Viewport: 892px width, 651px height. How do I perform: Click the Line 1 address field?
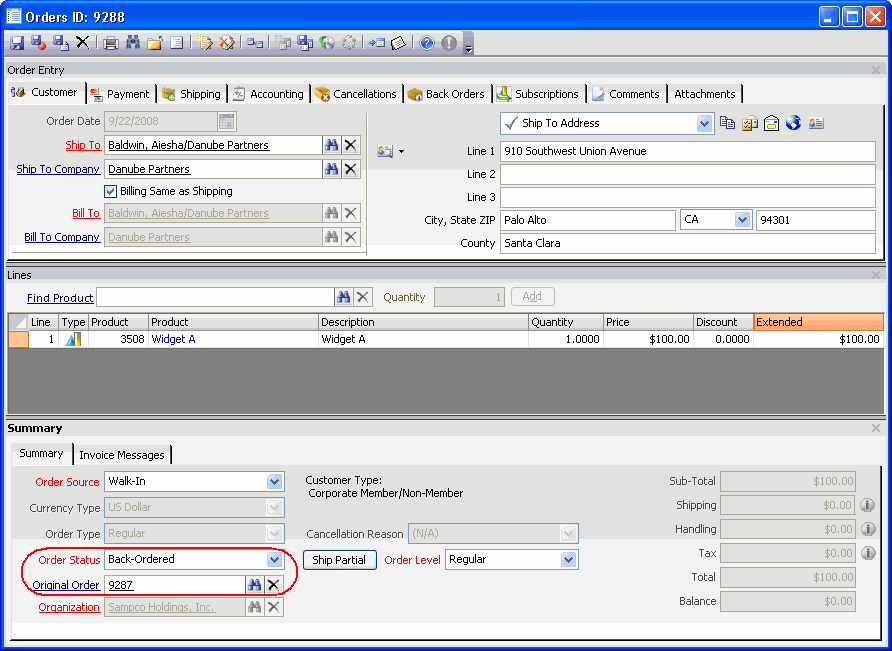tap(688, 151)
